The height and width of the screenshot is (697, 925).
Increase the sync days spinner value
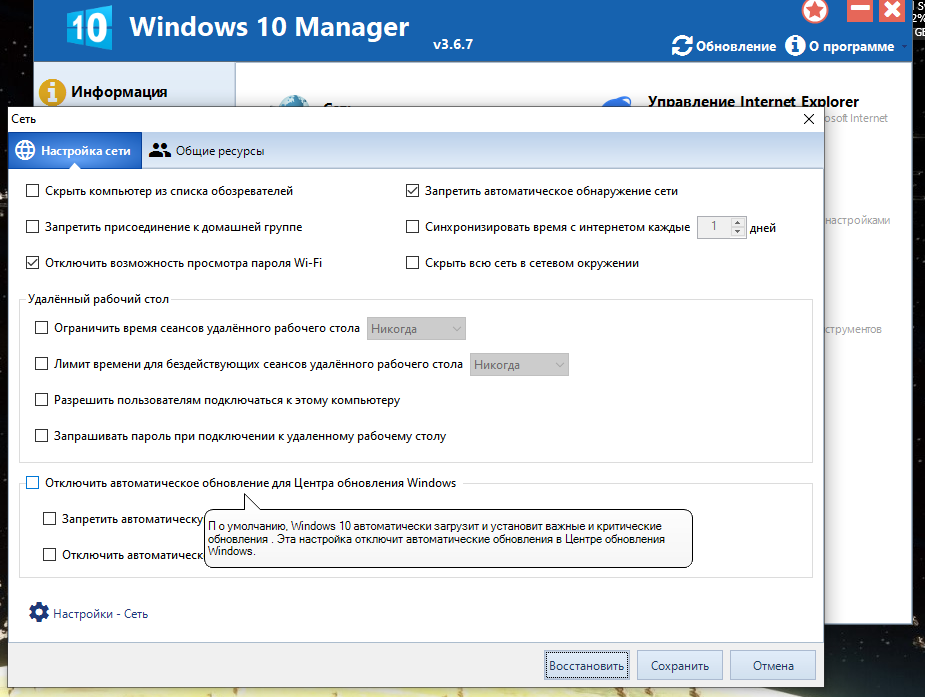tap(738, 222)
